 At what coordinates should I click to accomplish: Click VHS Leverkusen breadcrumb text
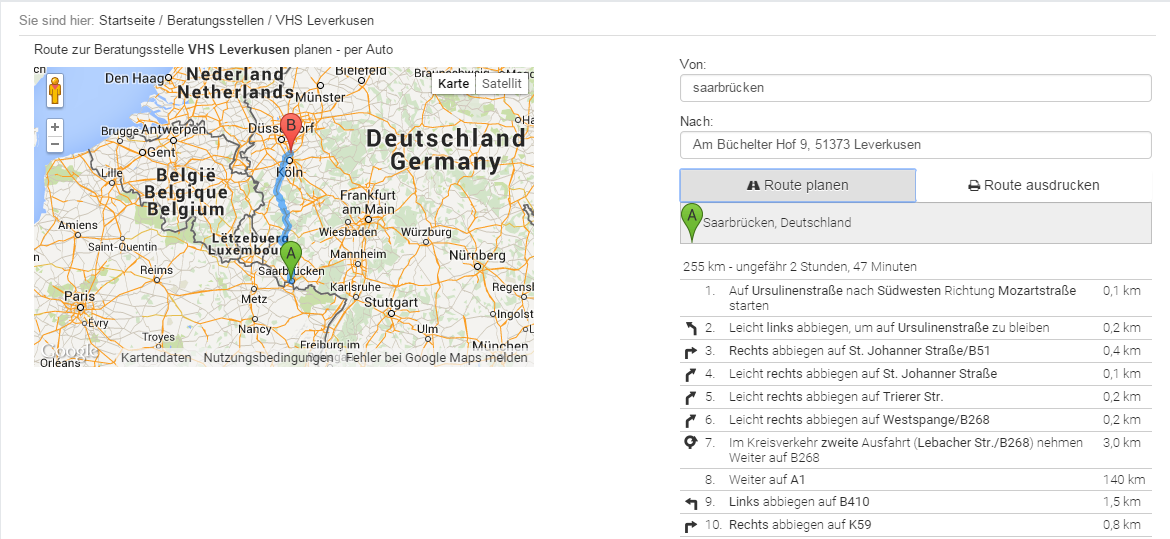click(x=325, y=20)
